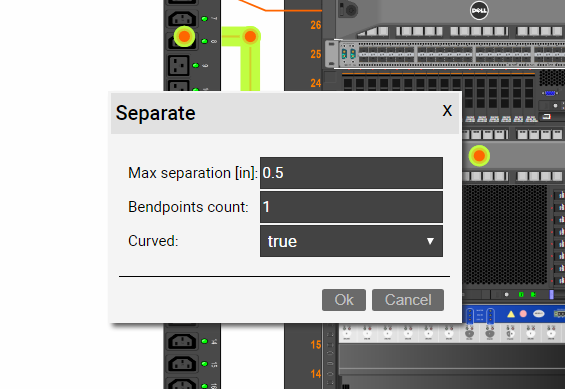Select rack unit number 26 label
This screenshot has width=565, height=389.
coord(316,25)
